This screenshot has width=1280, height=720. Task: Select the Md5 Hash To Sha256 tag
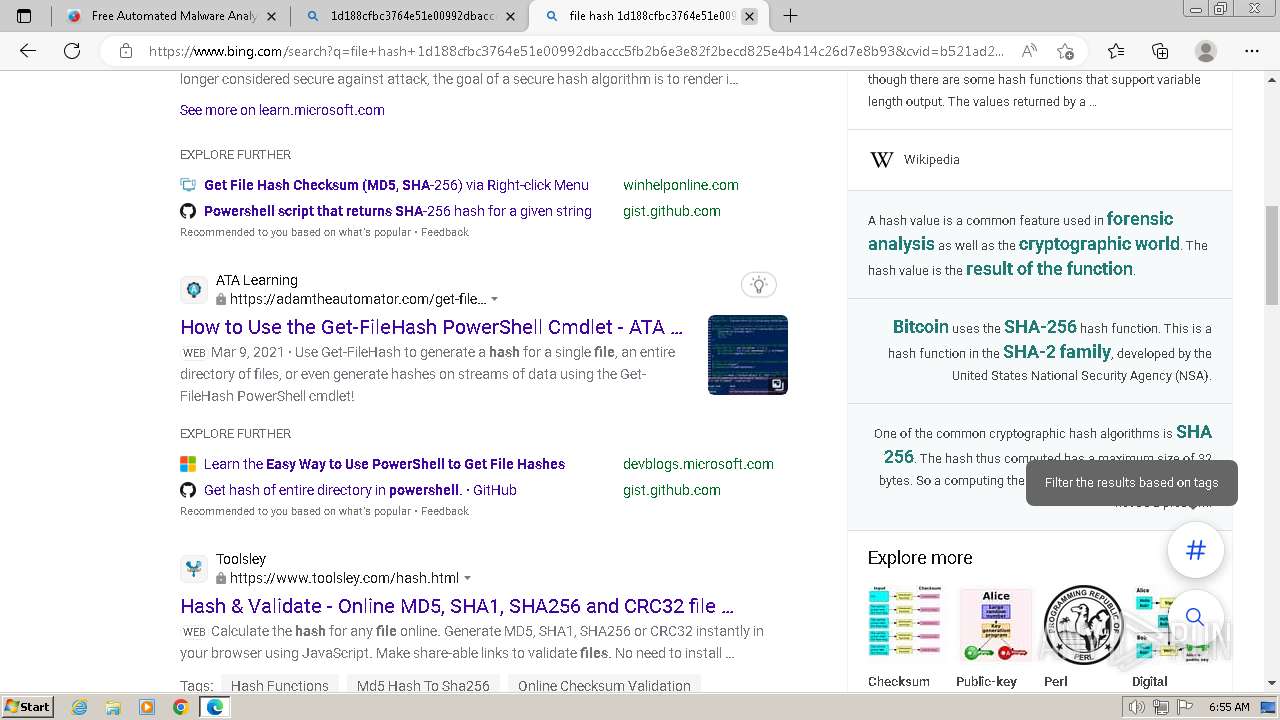click(x=423, y=685)
